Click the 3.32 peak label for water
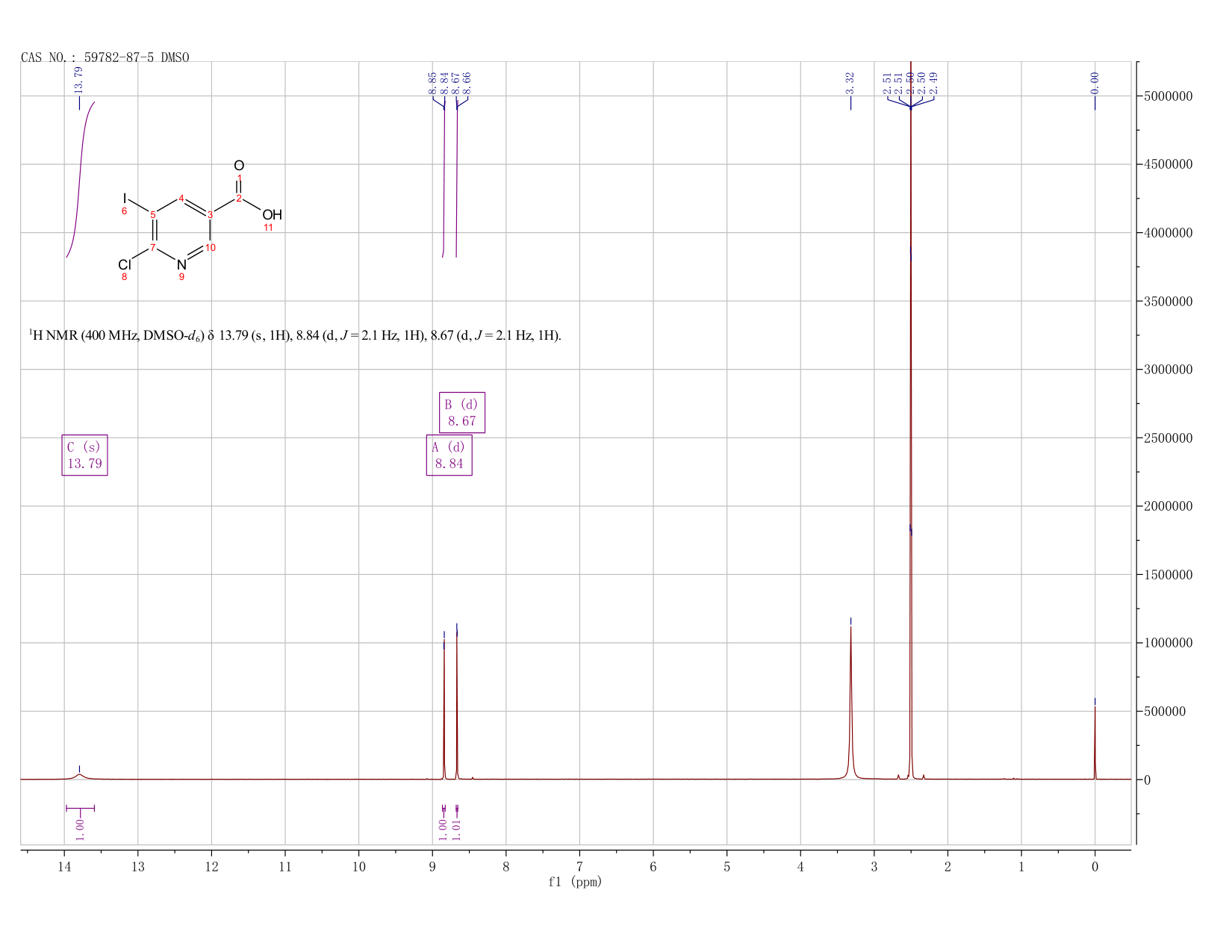The height and width of the screenshot is (952, 1232). [850, 83]
